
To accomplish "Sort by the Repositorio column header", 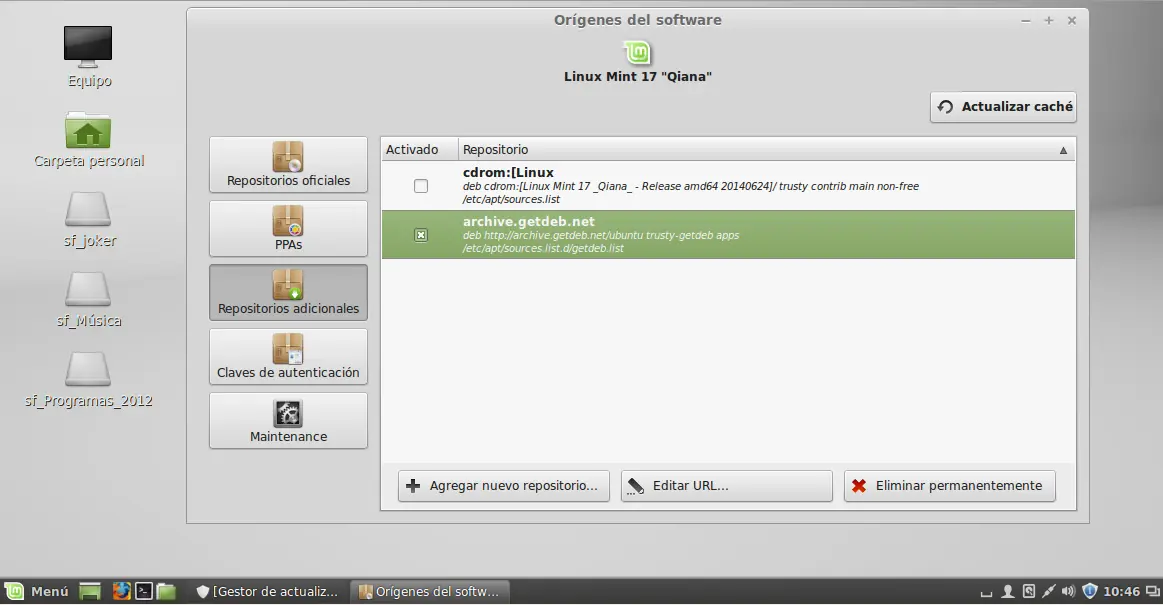I will point(767,150).
